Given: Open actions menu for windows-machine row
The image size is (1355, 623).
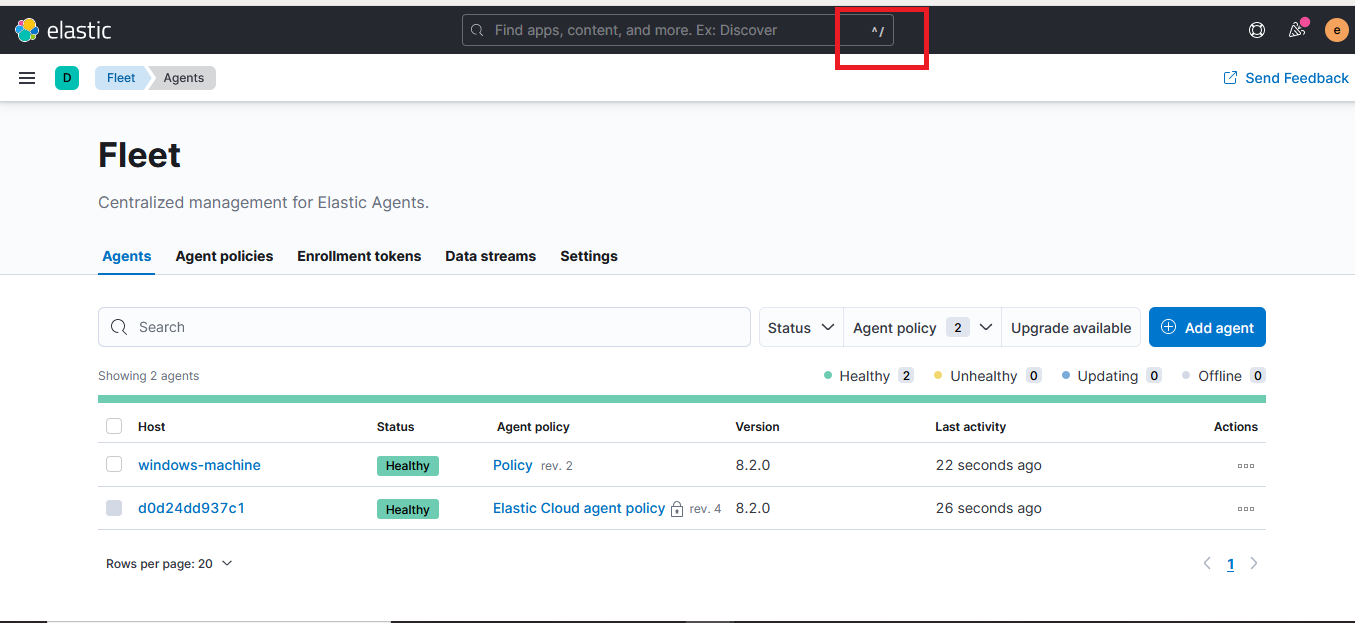Looking at the screenshot, I should 1245,466.
